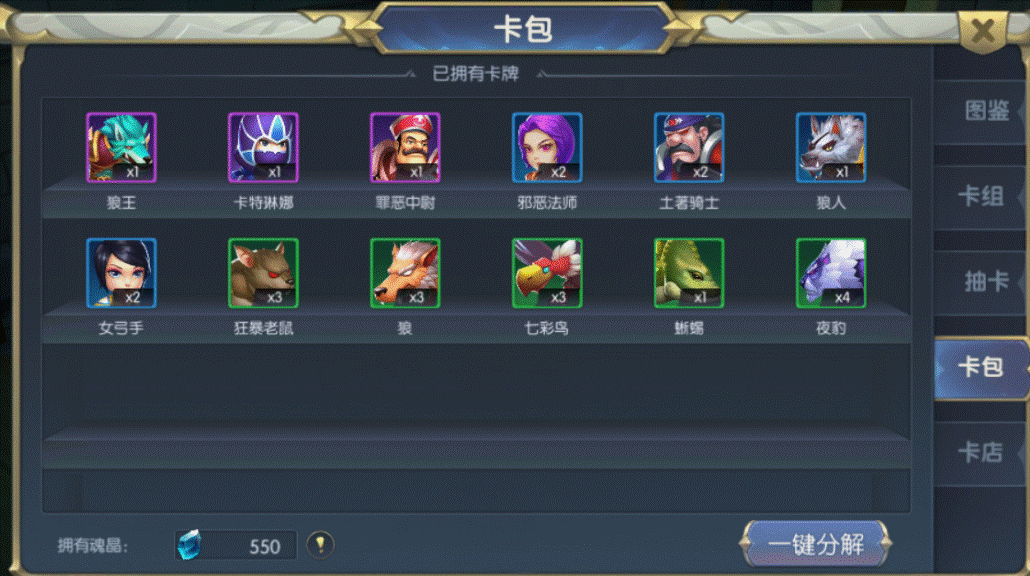Select the 卡包 card pack tab
The image size is (1030, 576).
tap(981, 368)
